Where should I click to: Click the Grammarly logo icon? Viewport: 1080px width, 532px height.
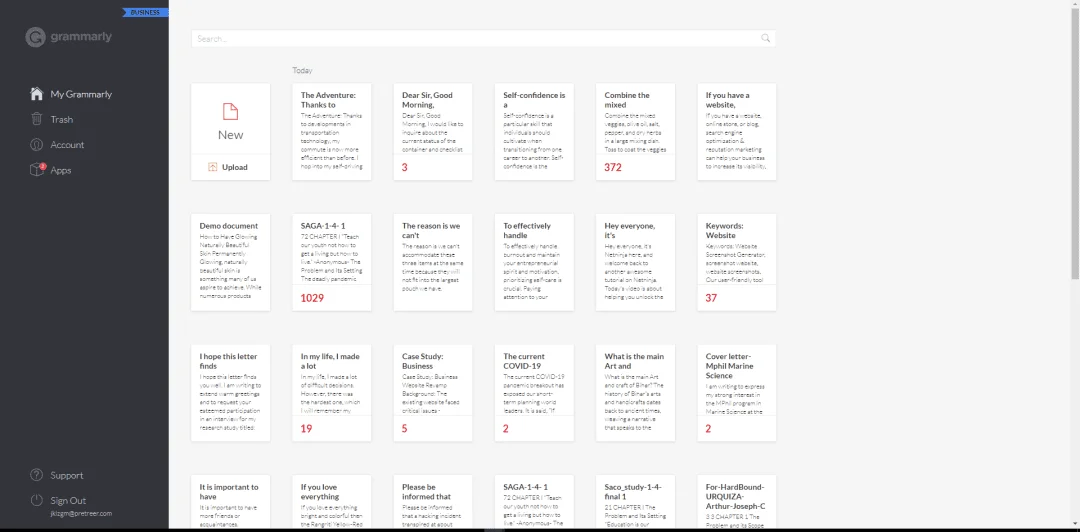pyautogui.click(x=35, y=37)
